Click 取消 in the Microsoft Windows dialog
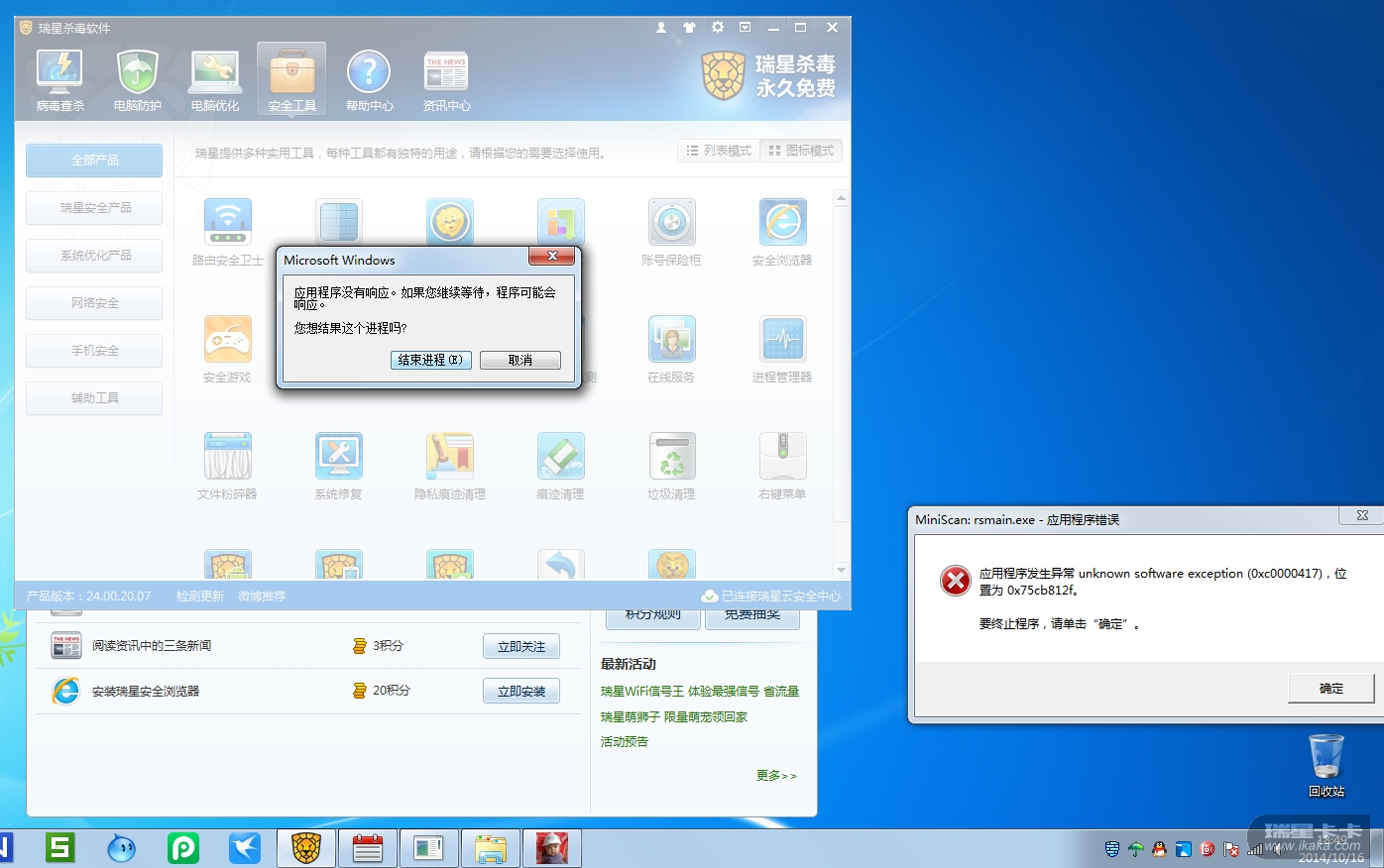Viewport: 1384px width, 868px height. click(520, 360)
